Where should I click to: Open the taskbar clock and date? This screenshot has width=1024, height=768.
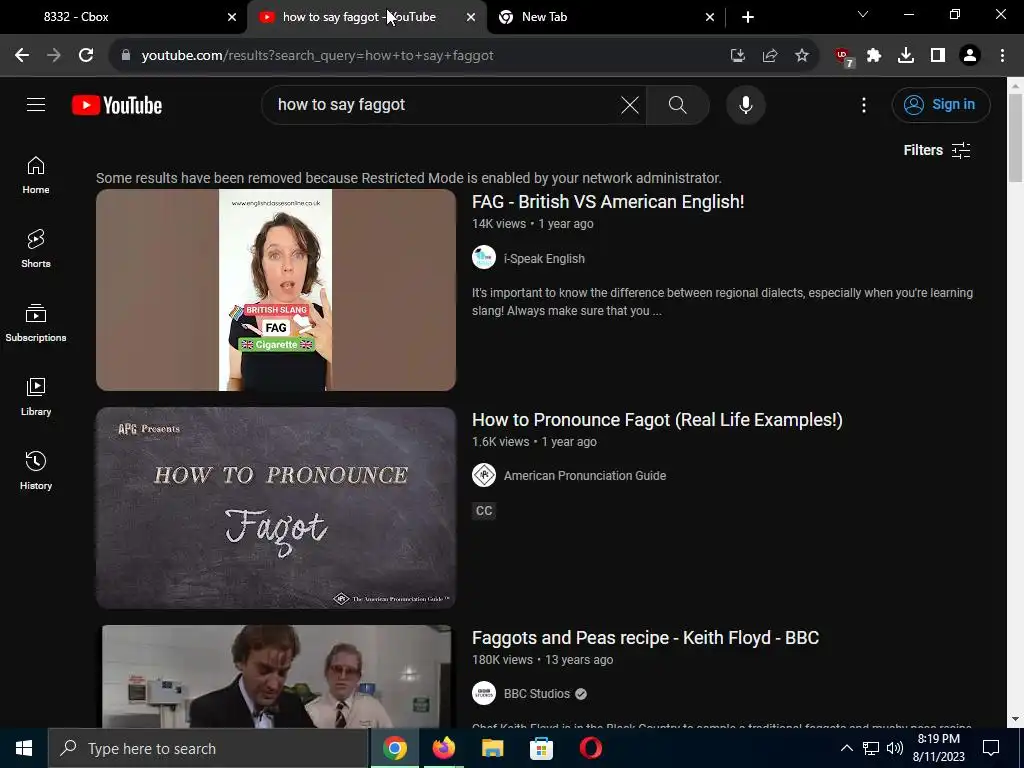(938, 748)
